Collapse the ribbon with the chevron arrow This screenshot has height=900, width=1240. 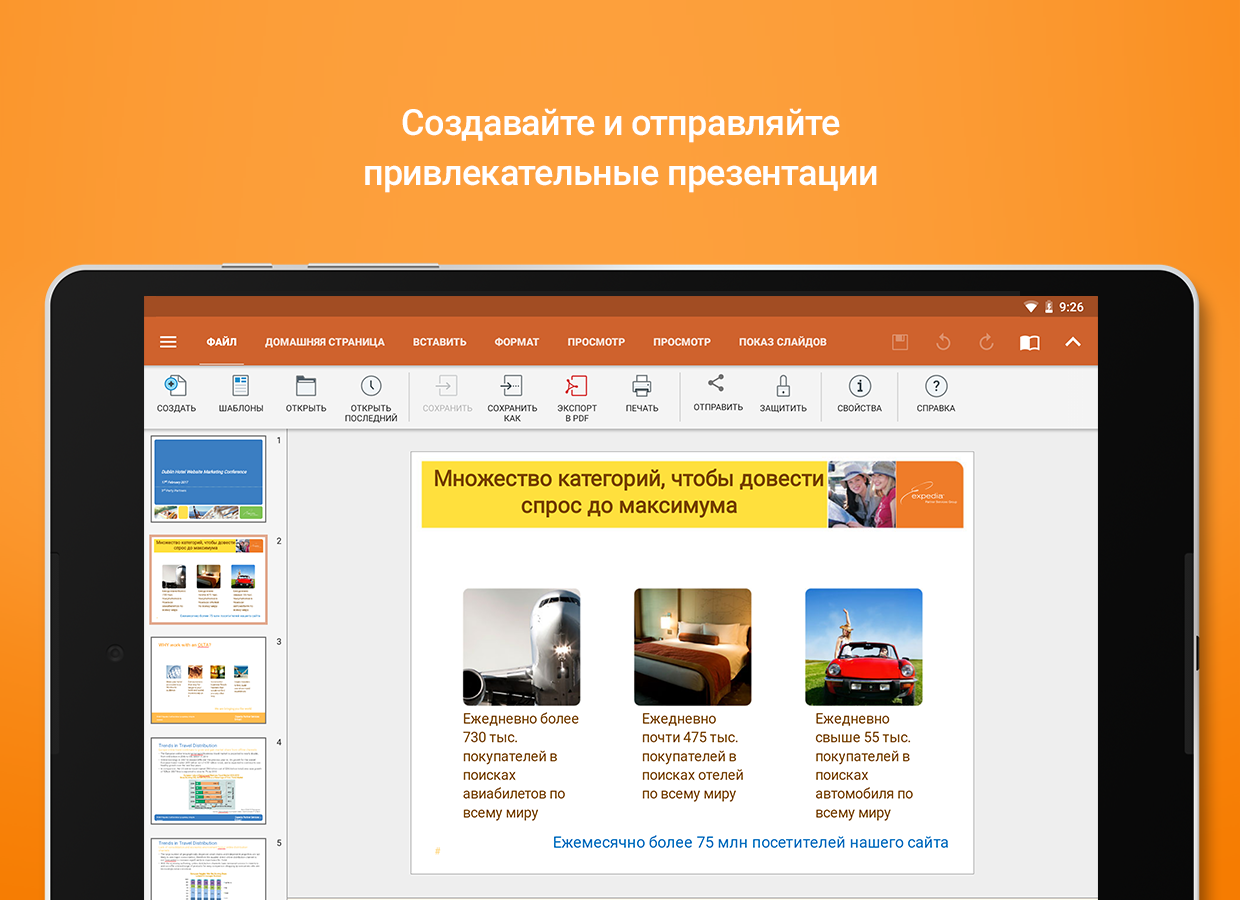point(1073,342)
